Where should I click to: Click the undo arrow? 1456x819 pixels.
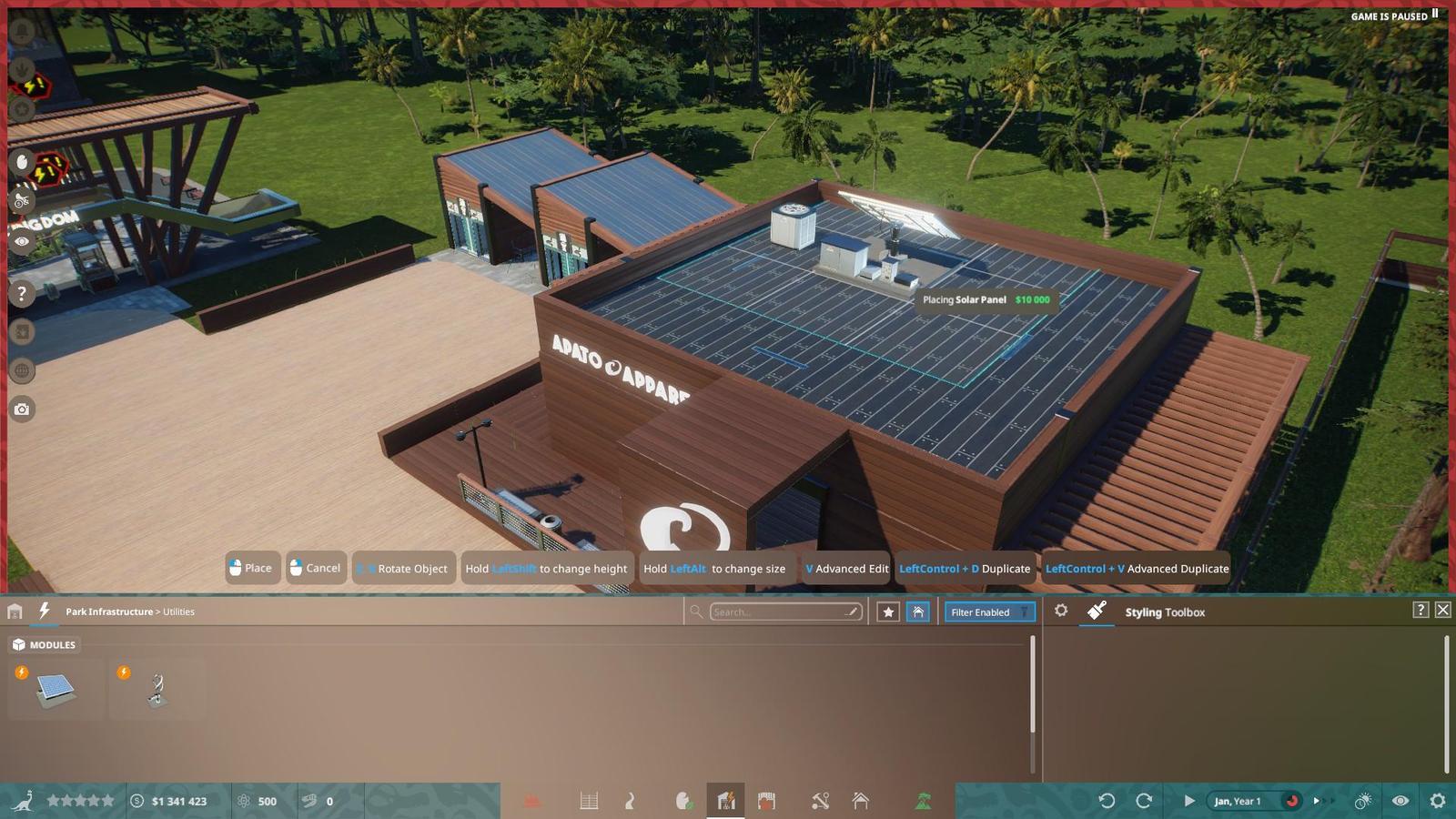coord(1107,801)
